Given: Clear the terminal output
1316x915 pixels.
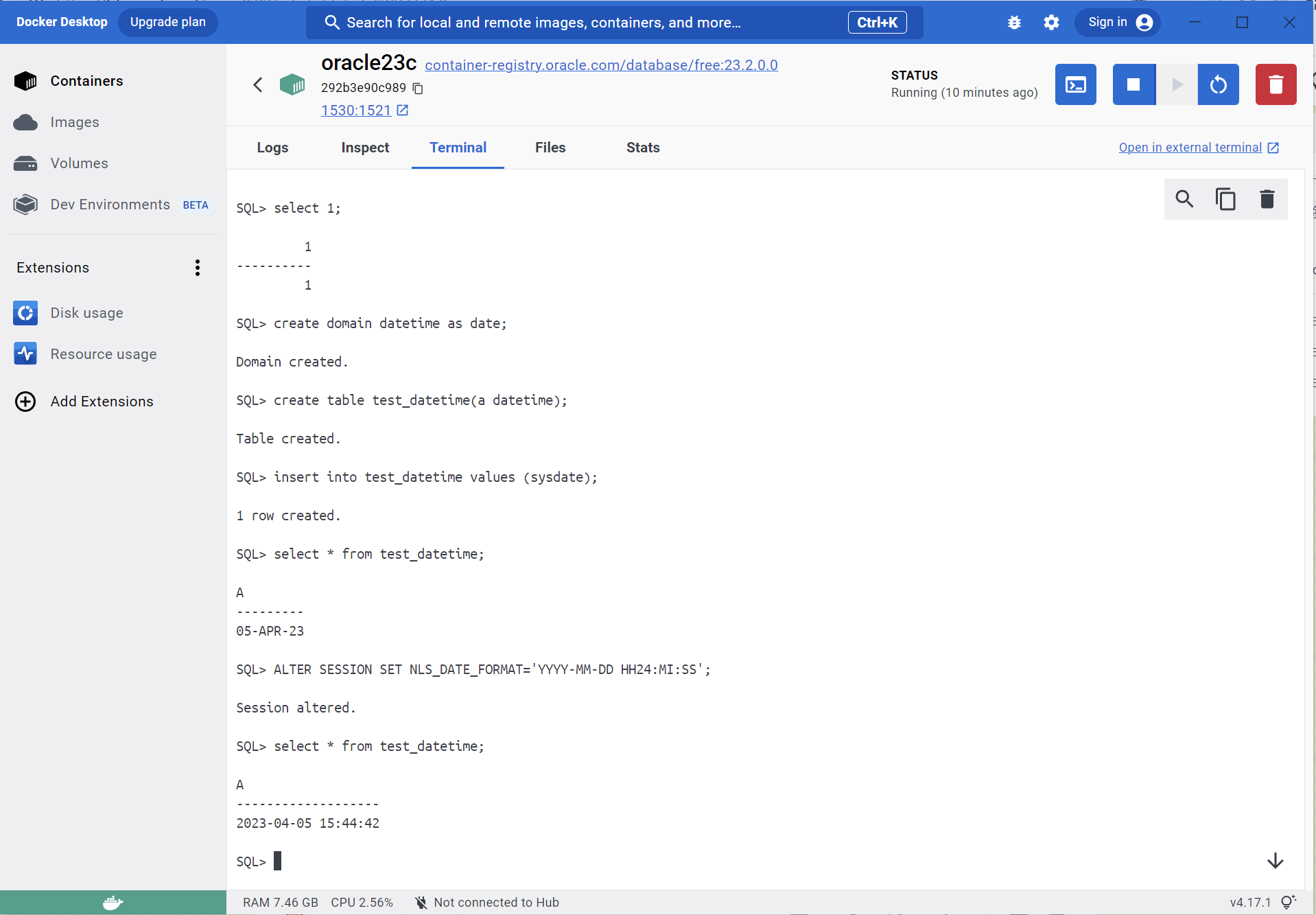Looking at the screenshot, I should click(1267, 199).
